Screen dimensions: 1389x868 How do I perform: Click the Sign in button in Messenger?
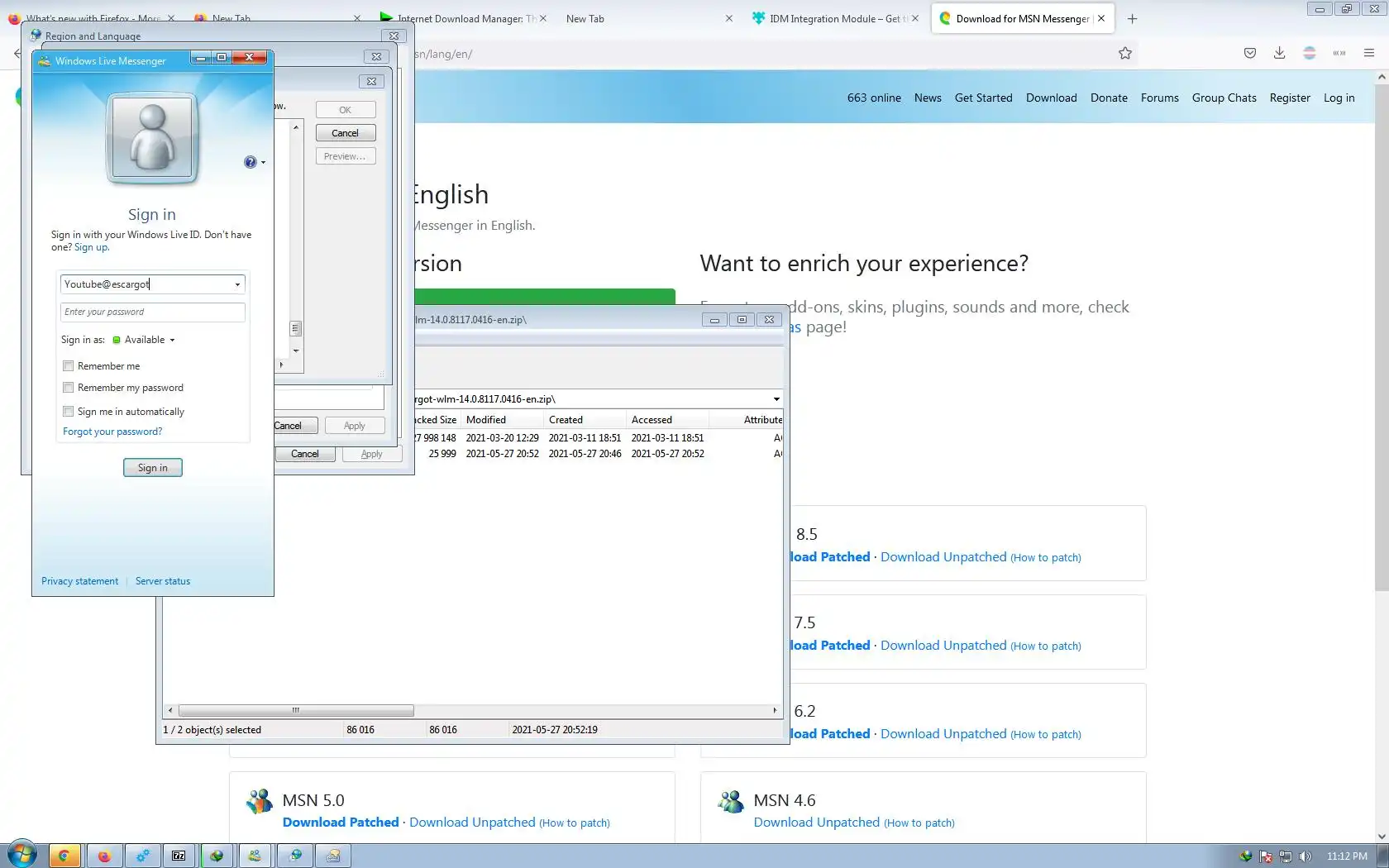pos(153,468)
